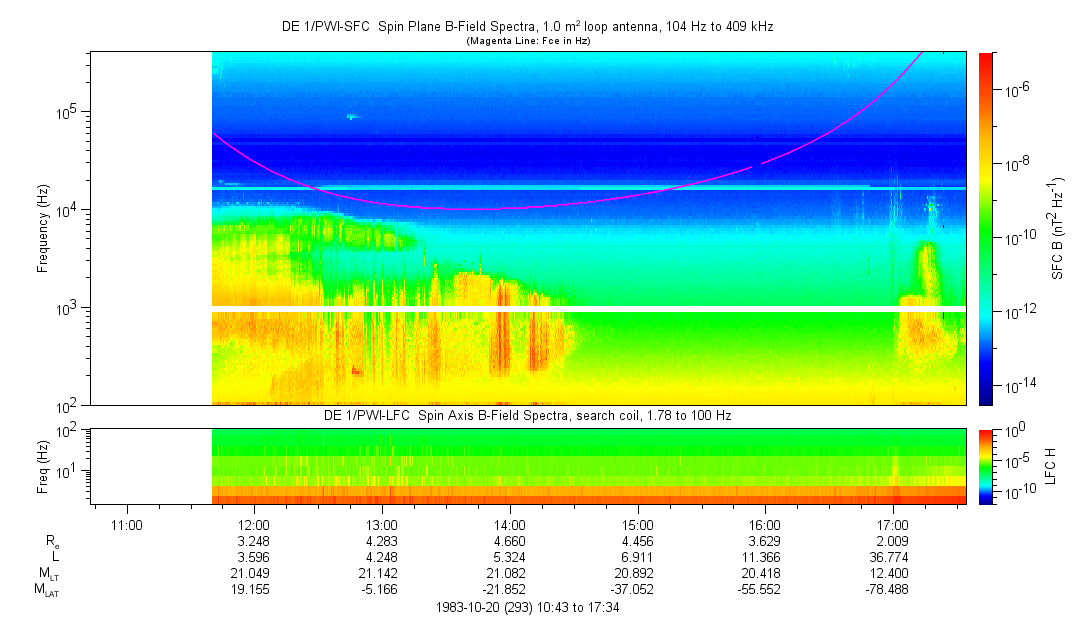Screen dimensions: 1083x620
Task: Click the blank no-data region before 12:00
Action: tap(150, 228)
